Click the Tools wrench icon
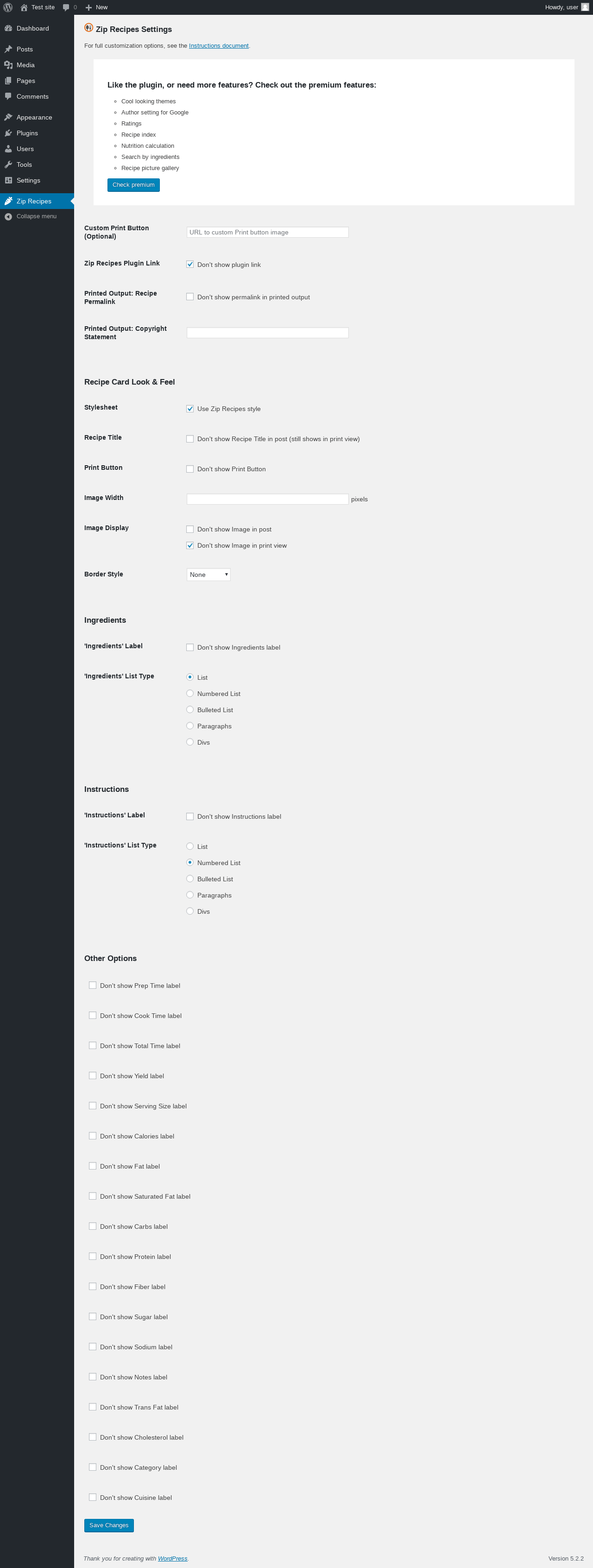The height and width of the screenshot is (1568, 593). (8, 165)
